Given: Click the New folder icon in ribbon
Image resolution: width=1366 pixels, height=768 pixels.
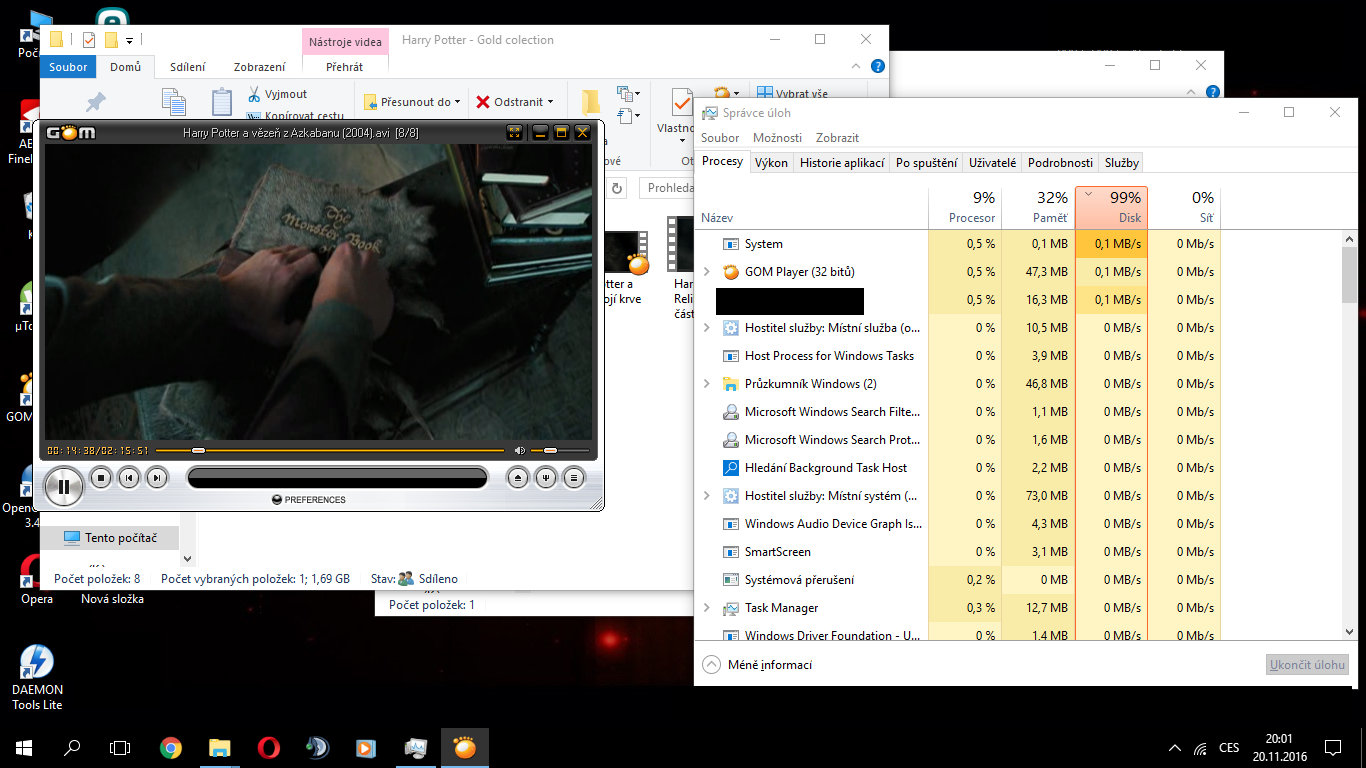Looking at the screenshot, I should 591,102.
